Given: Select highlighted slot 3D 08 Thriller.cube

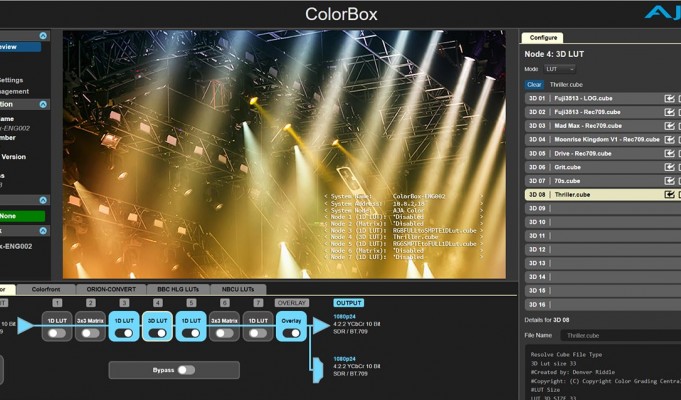Looking at the screenshot, I should click(x=603, y=195).
